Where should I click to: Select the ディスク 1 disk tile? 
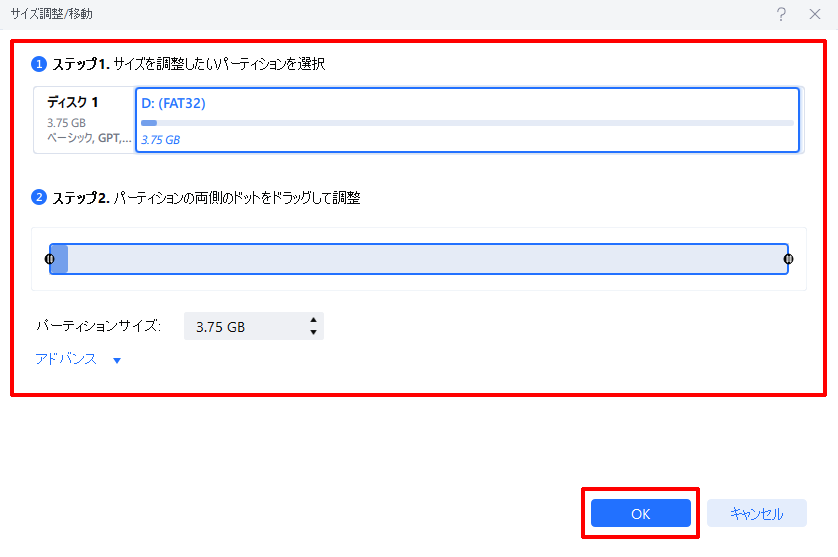84,120
